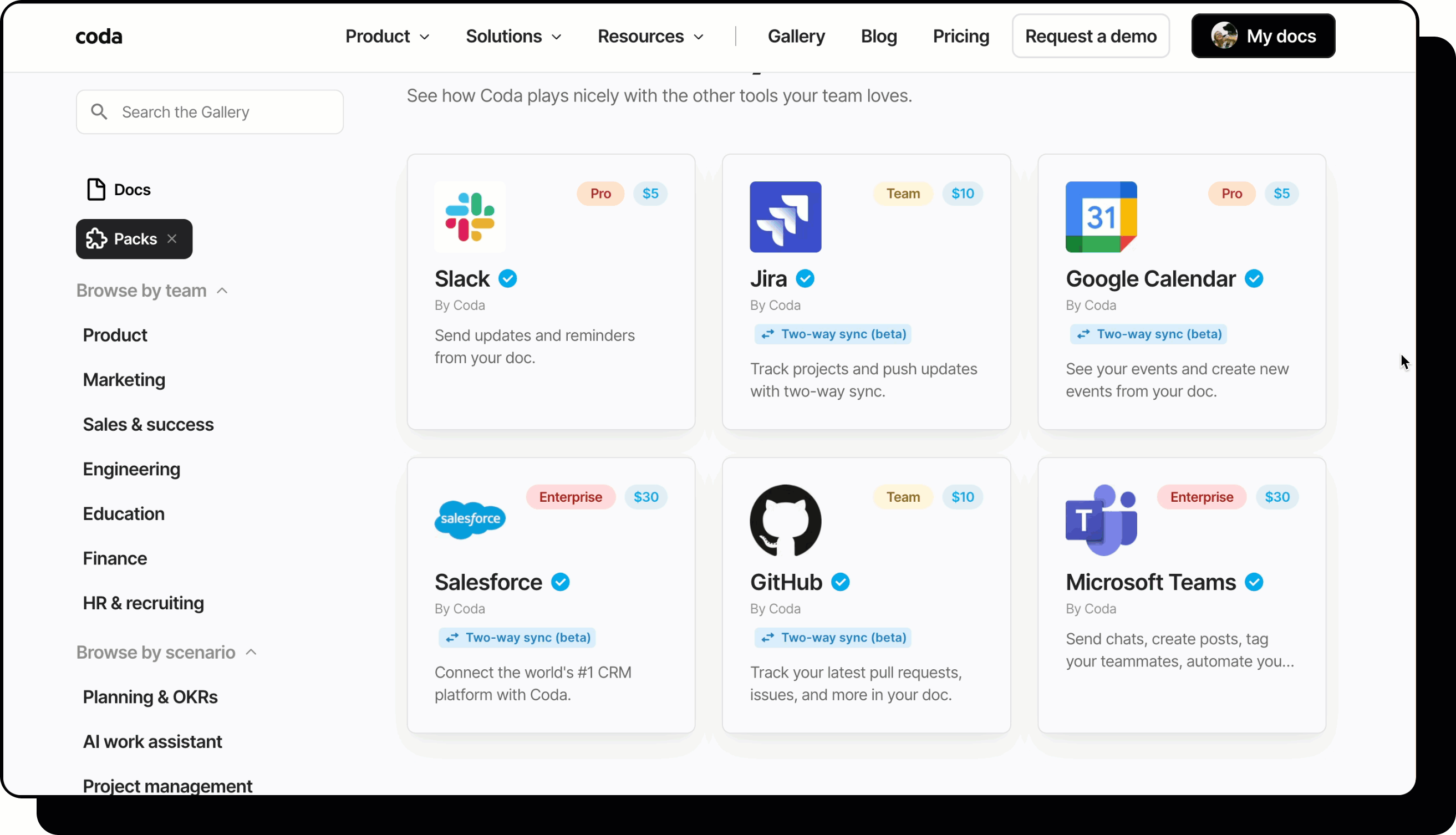This screenshot has width=1456, height=835.
Task: Select the Microsoft Teams pack icon
Action: (x=1100, y=520)
